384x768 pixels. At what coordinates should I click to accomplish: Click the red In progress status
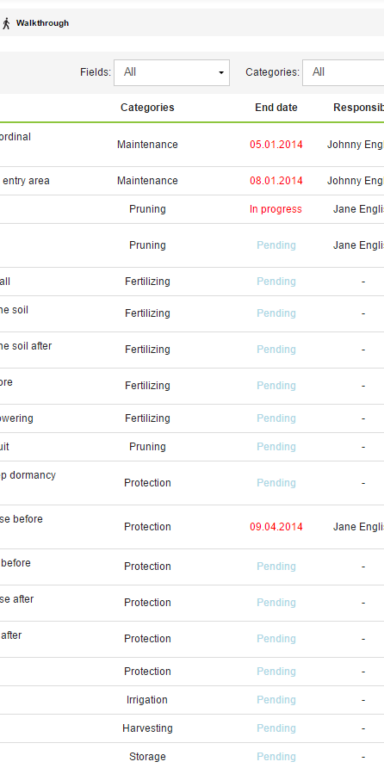click(276, 209)
